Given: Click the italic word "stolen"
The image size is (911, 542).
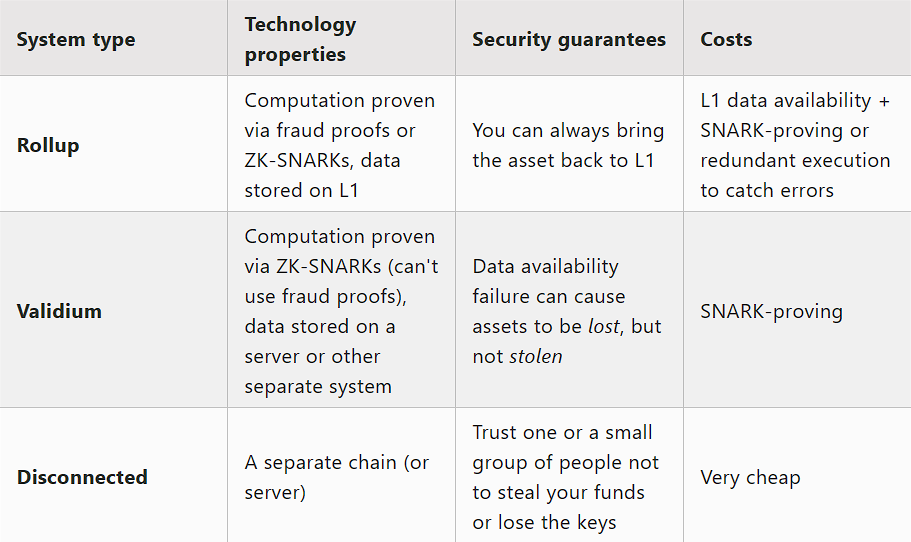Looking at the screenshot, I should coord(535,357).
